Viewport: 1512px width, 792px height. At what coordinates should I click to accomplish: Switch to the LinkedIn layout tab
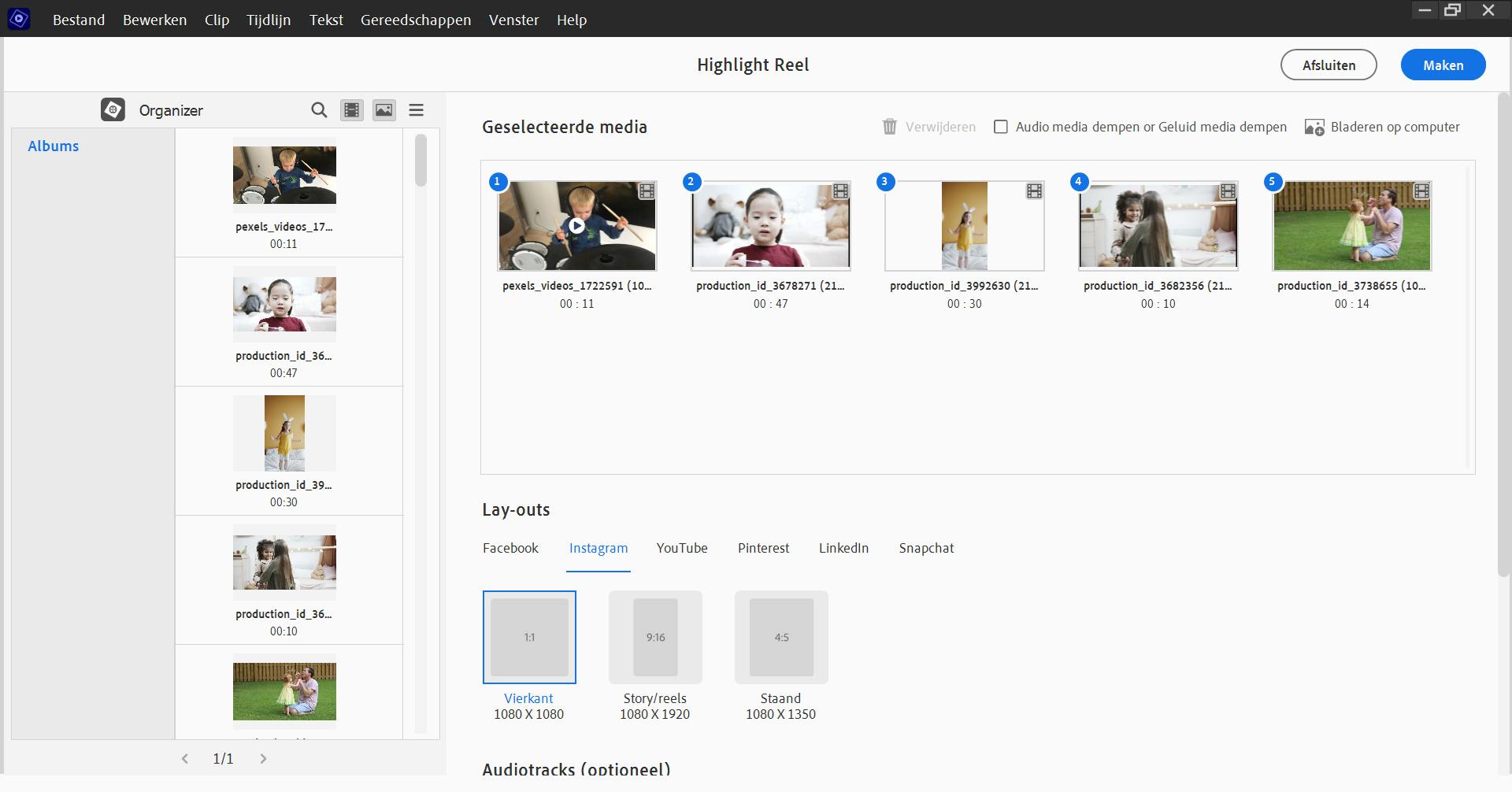point(843,548)
